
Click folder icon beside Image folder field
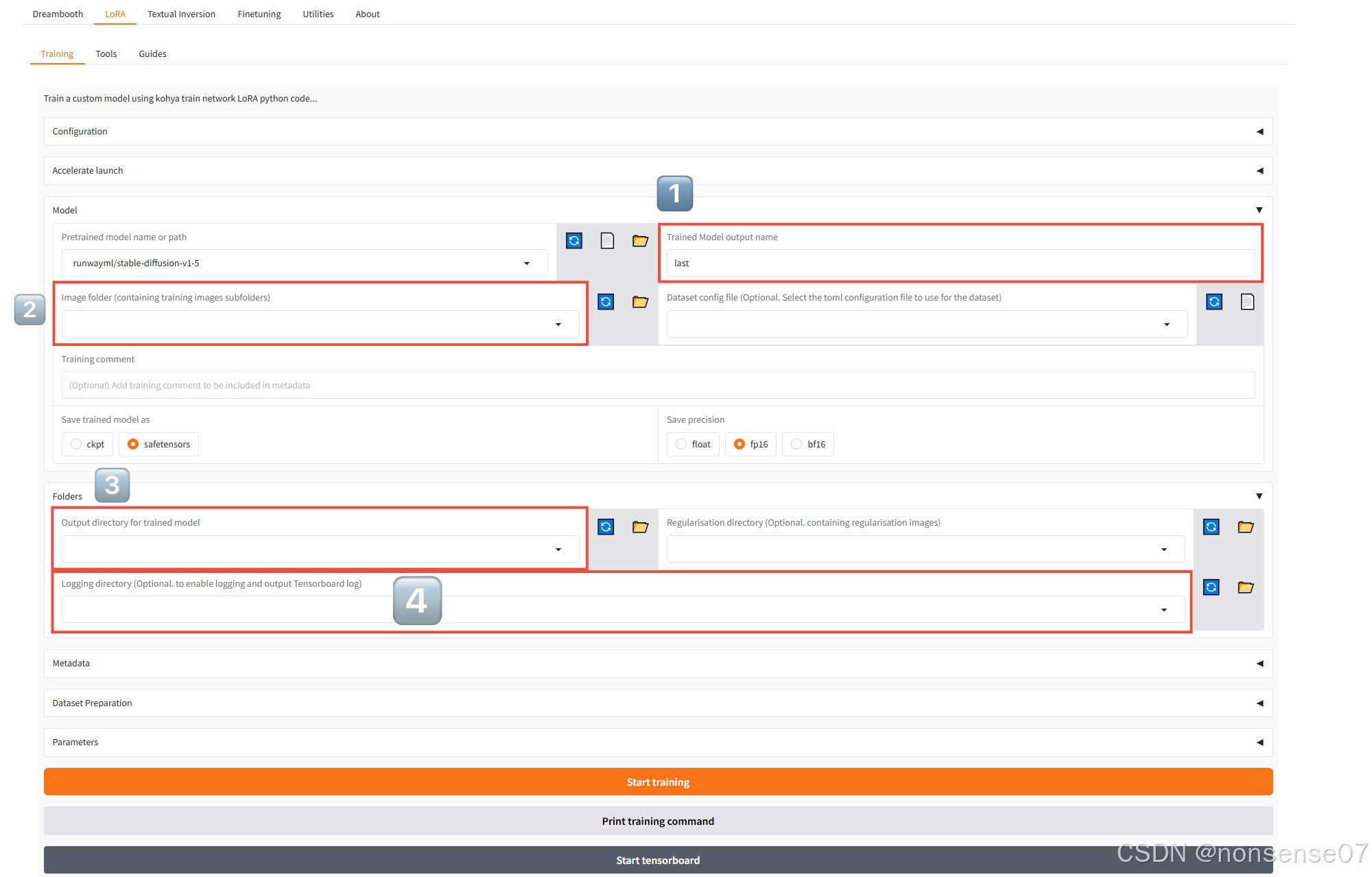[640, 302]
